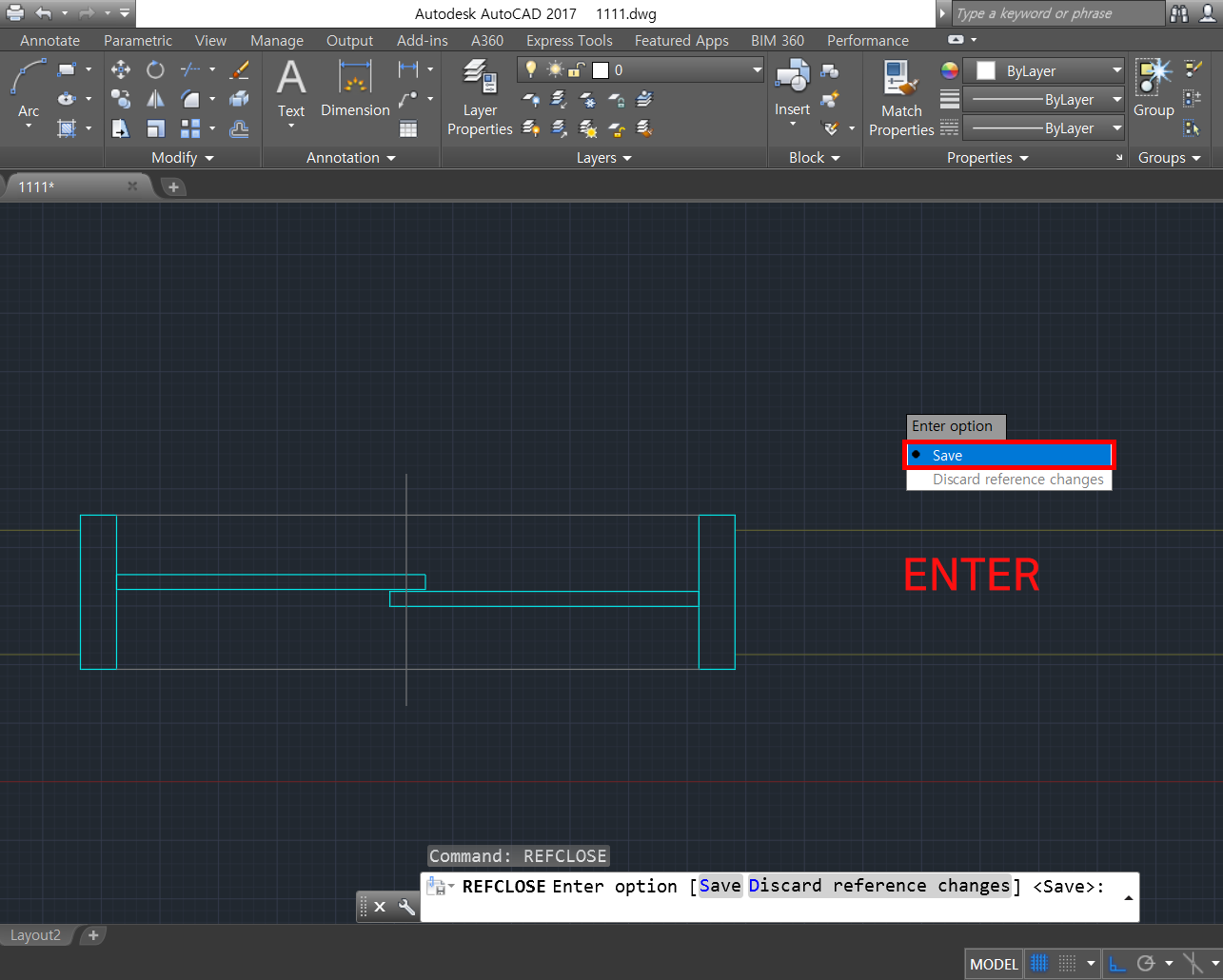Select the Erase tool
The image size is (1223, 980).
[240, 69]
